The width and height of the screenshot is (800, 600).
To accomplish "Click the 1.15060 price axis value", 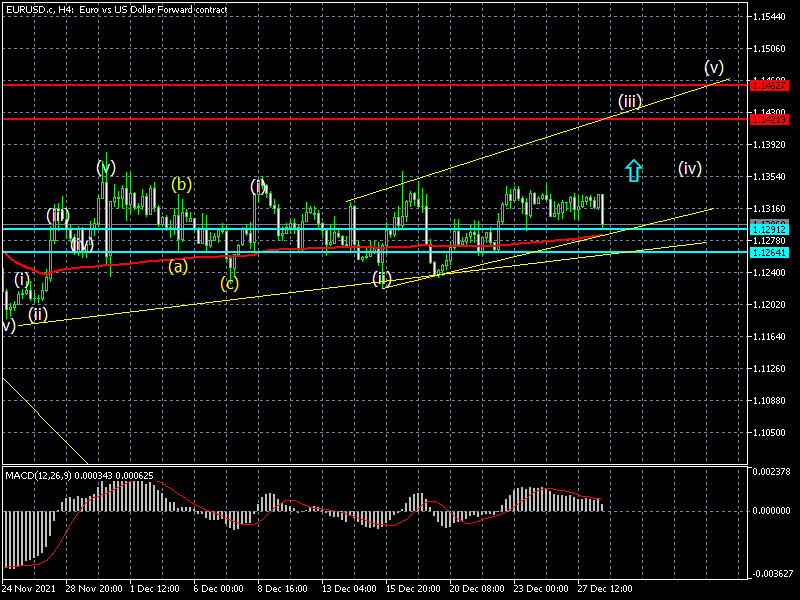I will coord(769,48).
